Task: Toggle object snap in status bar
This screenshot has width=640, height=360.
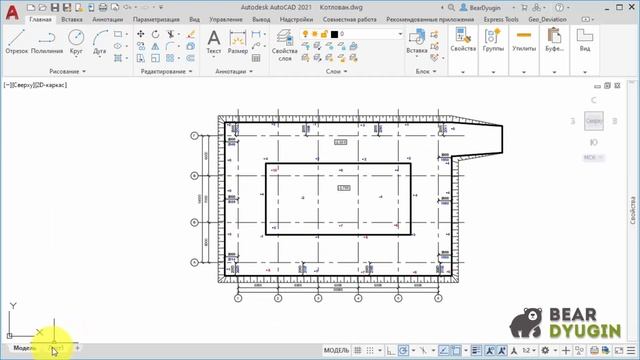Action: coord(456,350)
